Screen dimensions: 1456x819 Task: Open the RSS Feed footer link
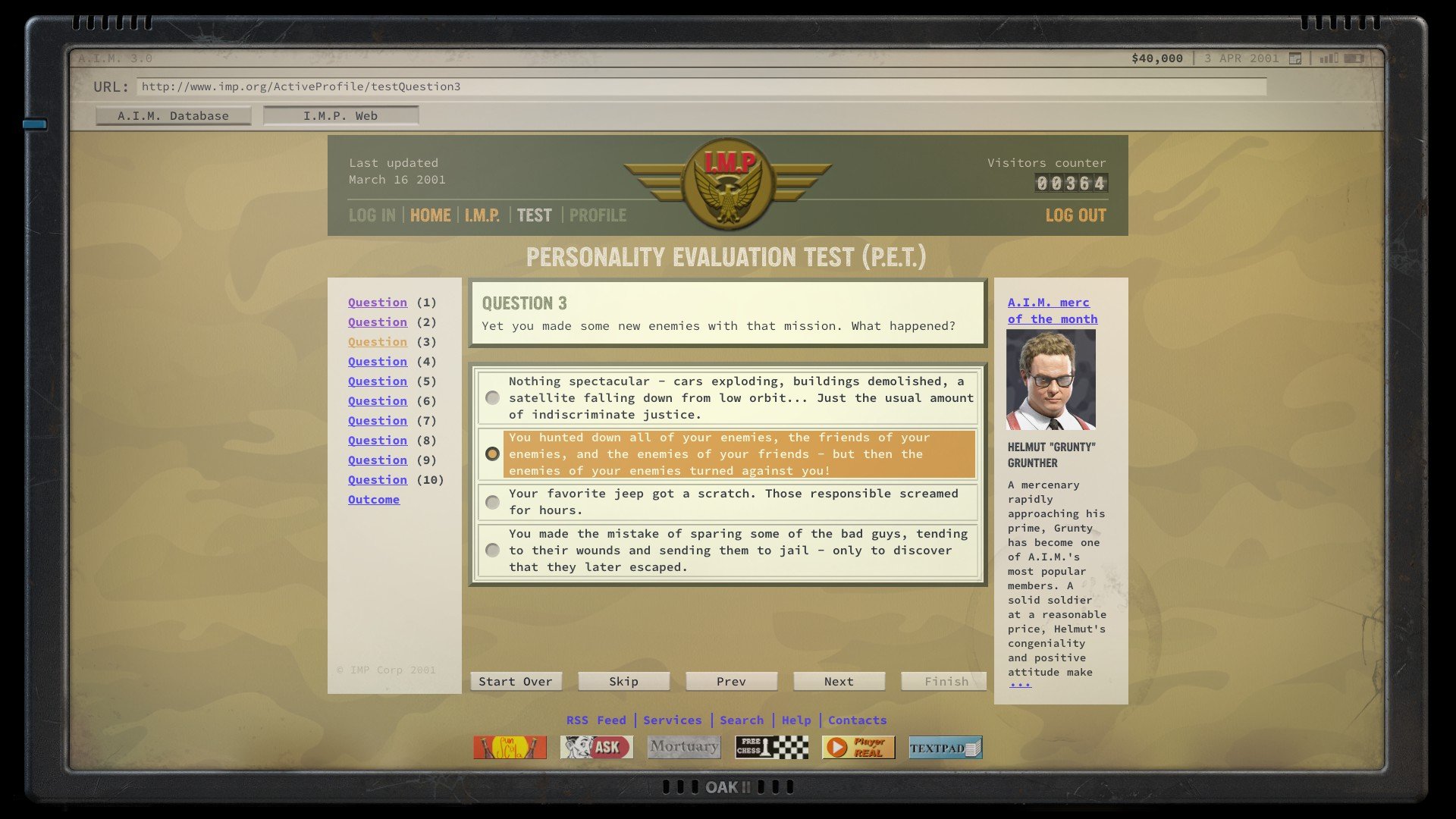[596, 720]
